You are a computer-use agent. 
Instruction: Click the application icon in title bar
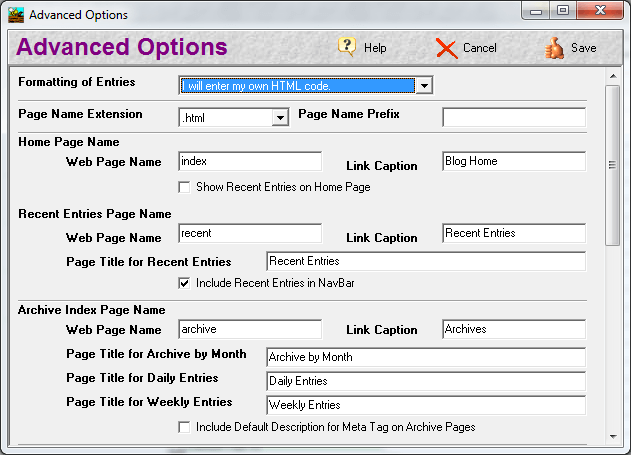[16, 15]
